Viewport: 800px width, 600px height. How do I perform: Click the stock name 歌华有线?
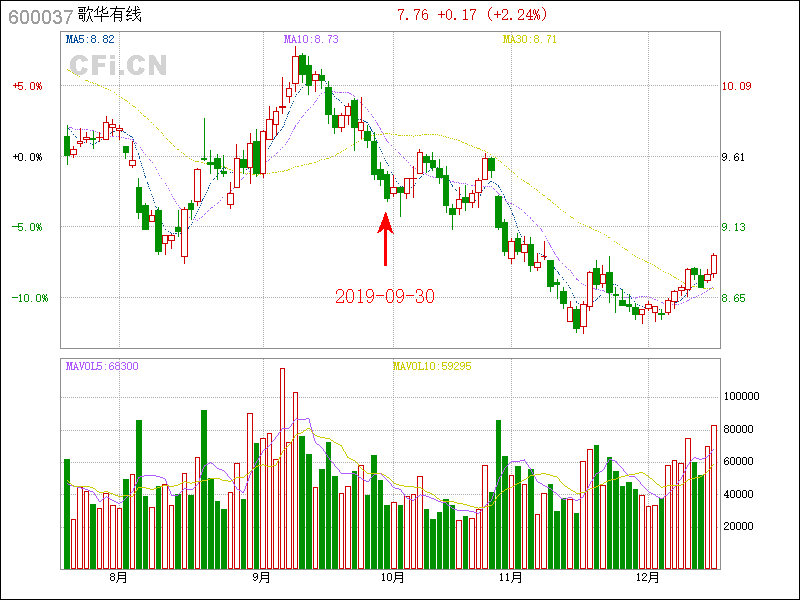click(x=109, y=15)
